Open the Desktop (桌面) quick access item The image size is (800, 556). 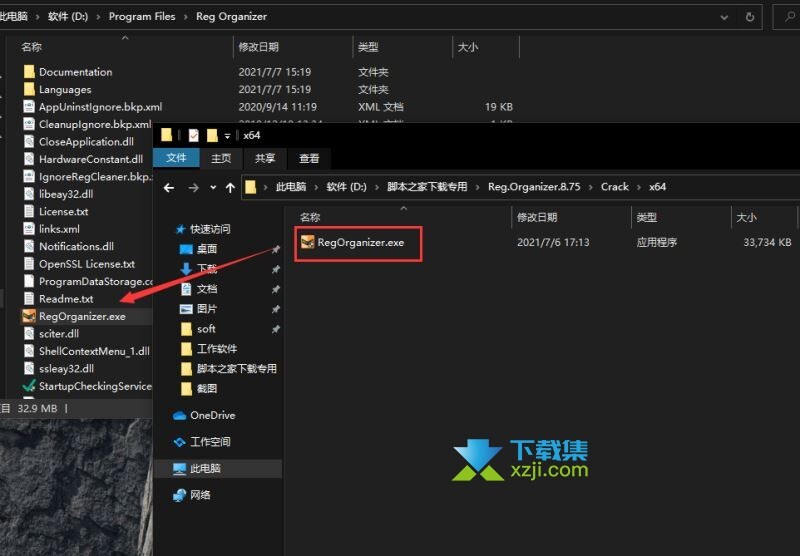tap(207, 249)
